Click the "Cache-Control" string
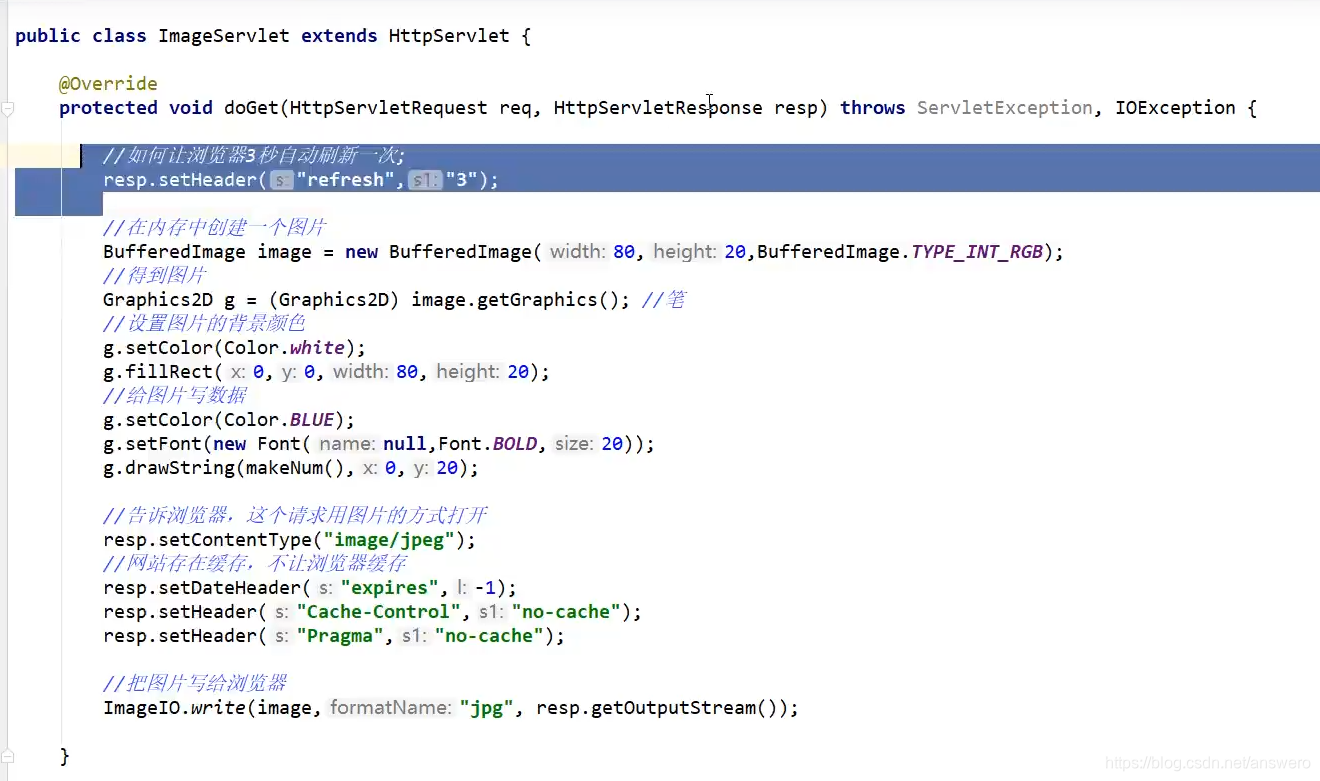 (378, 612)
